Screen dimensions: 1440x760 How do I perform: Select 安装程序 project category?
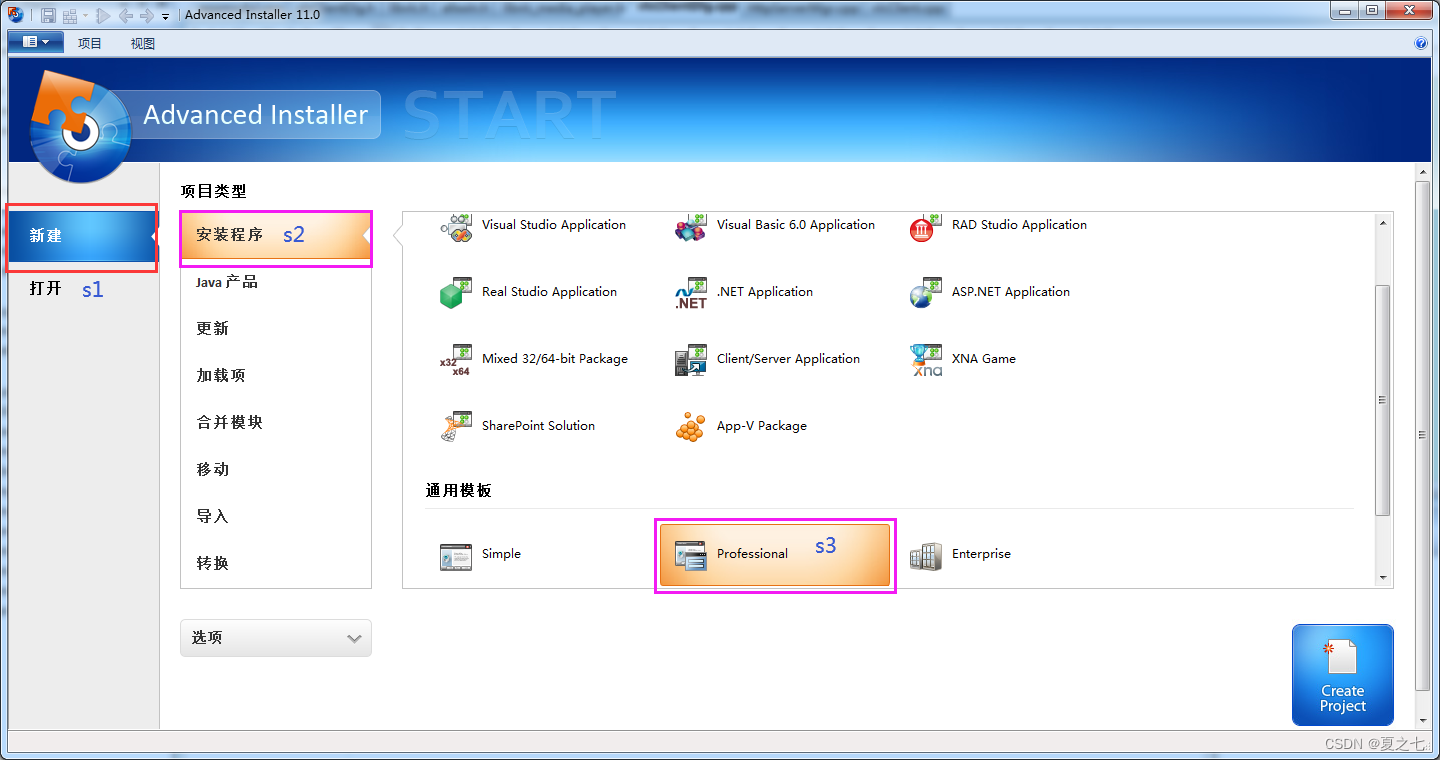point(276,235)
